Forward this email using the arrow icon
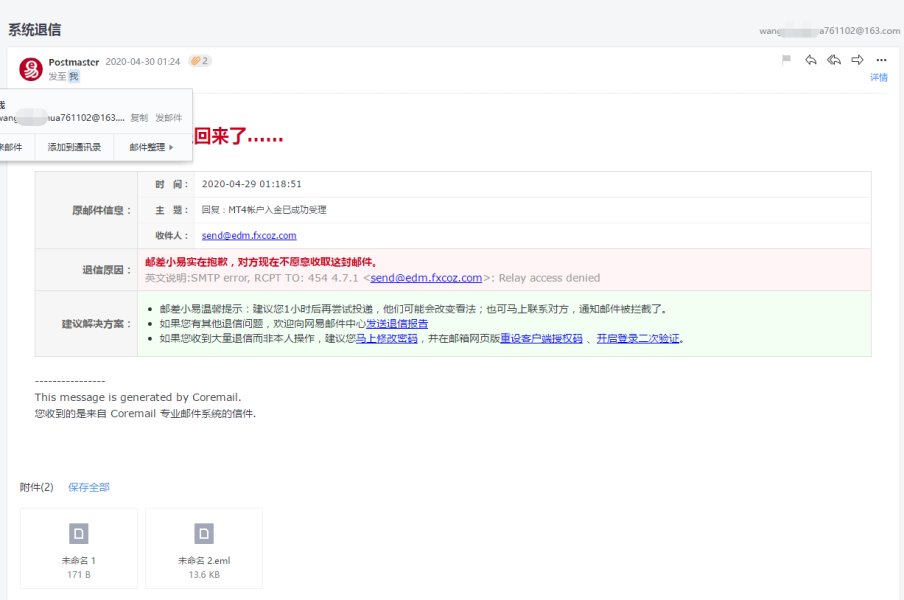 click(x=857, y=60)
